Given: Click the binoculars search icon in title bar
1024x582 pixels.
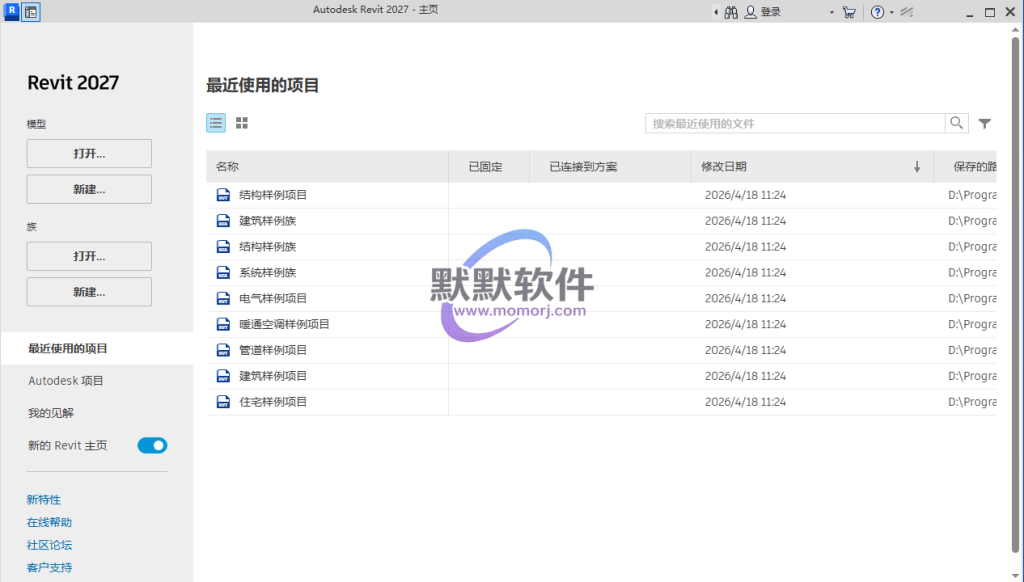Looking at the screenshot, I should 731,12.
